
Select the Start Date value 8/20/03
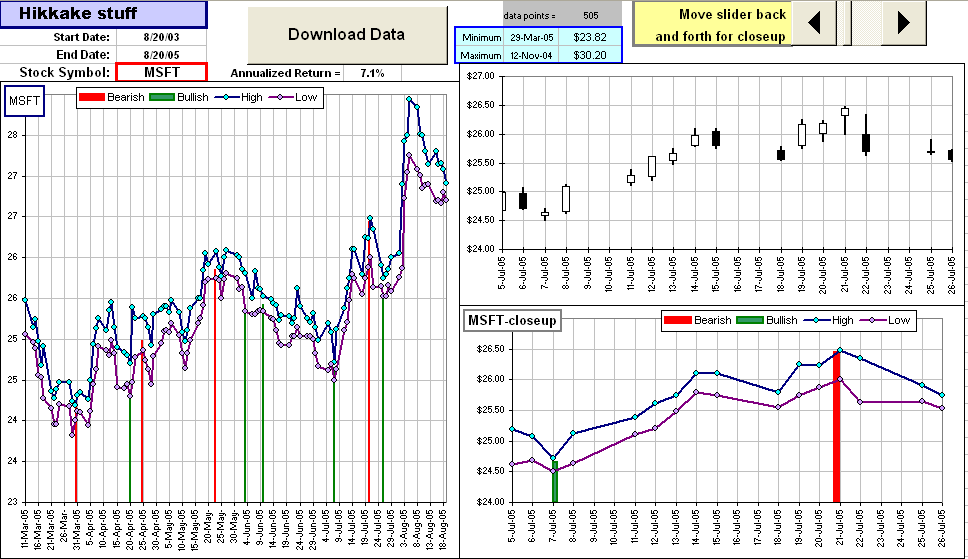pyautogui.click(x=161, y=37)
